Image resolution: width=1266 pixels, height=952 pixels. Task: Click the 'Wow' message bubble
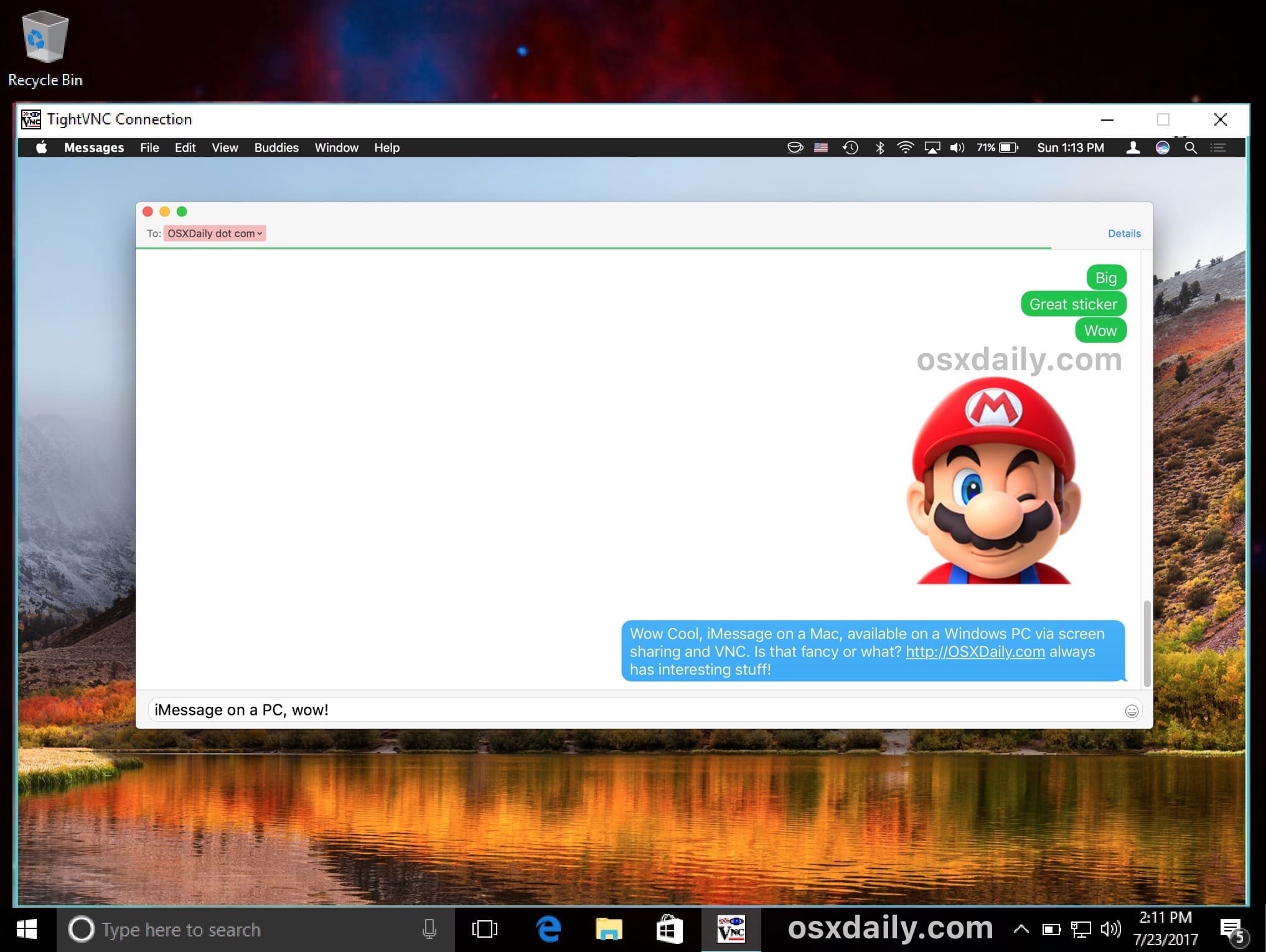tap(1100, 330)
